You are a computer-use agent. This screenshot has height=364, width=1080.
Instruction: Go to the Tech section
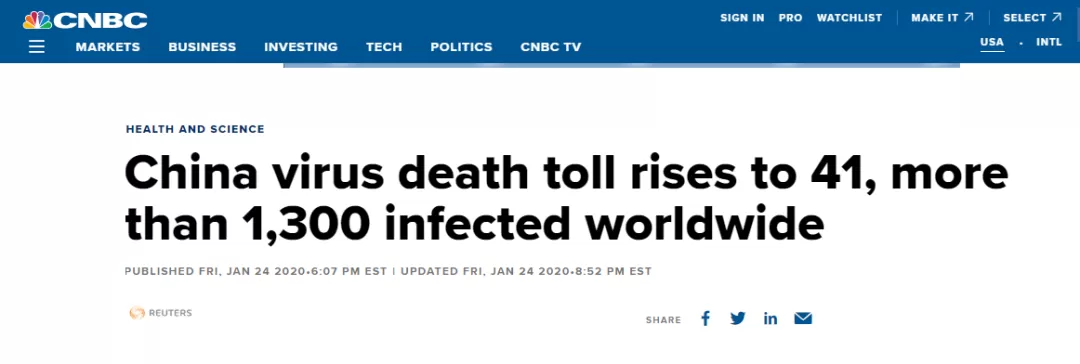pyautogui.click(x=384, y=47)
